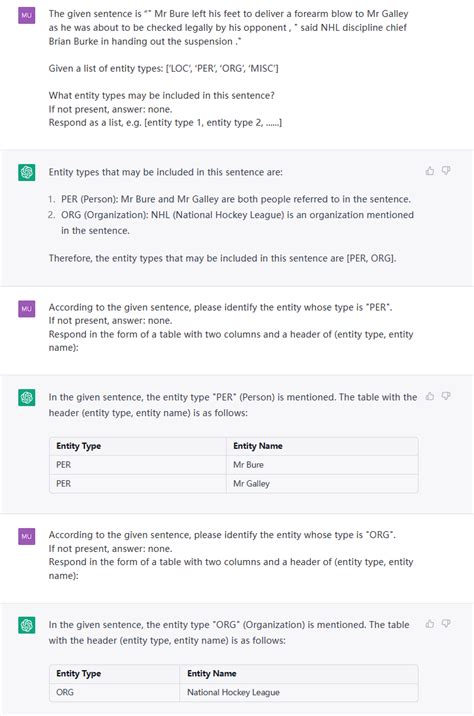Image resolution: width=474 pixels, height=716 pixels.
Task: Thumbs up the reply listing PER and ORG types
Action: [x=430, y=171]
